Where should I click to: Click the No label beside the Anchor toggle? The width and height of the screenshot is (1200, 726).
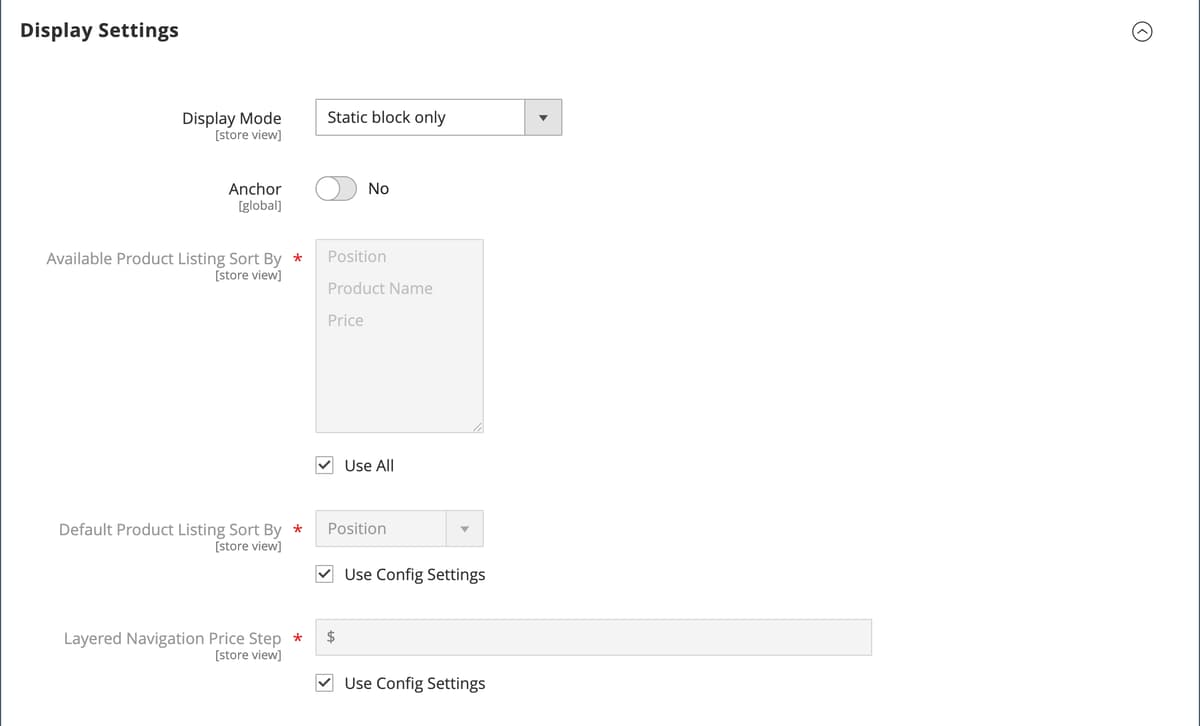379,188
